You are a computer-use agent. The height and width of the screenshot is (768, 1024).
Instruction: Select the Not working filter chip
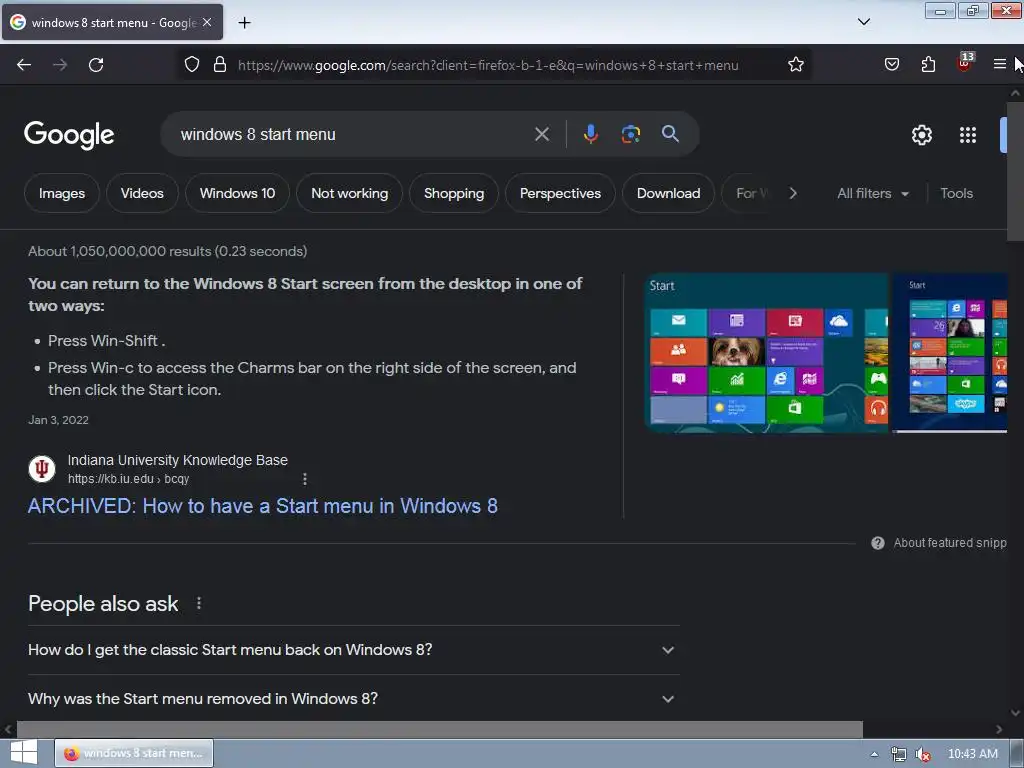pyautogui.click(x=349, y=193)
